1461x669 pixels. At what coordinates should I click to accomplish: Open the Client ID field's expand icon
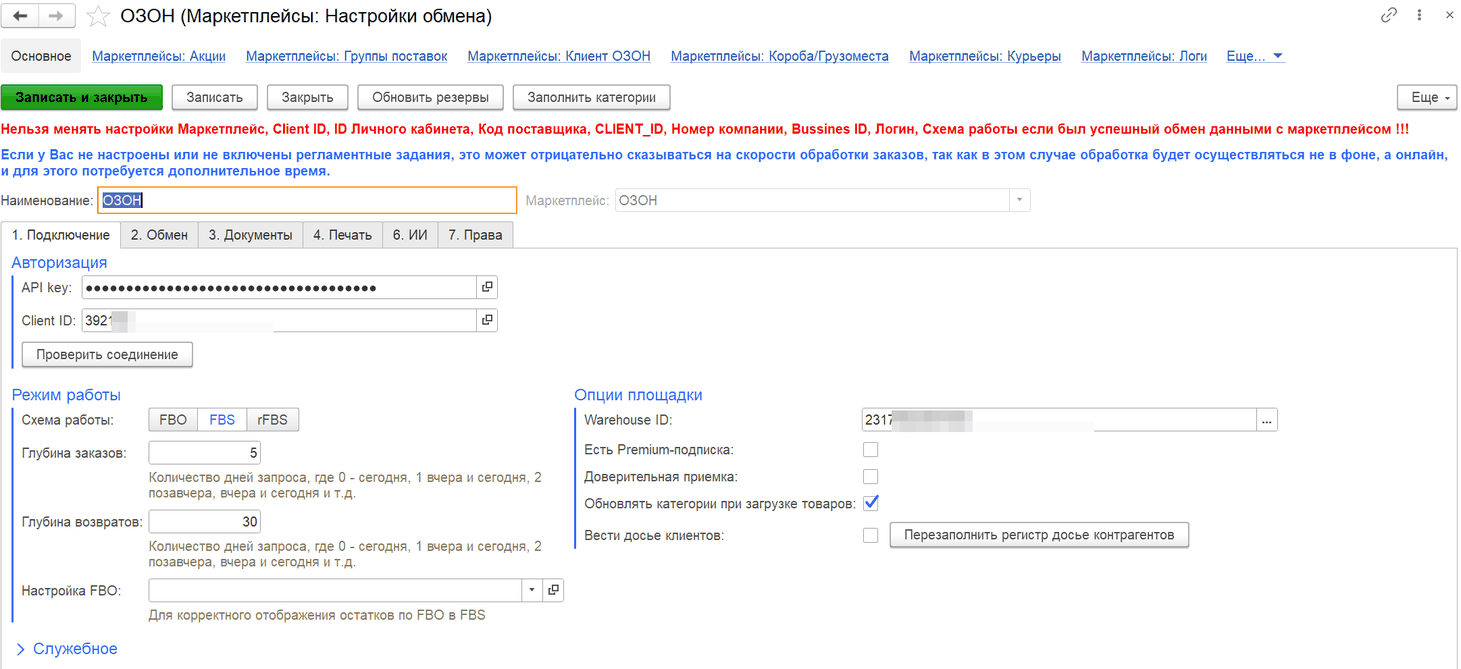tap(487, 320)
